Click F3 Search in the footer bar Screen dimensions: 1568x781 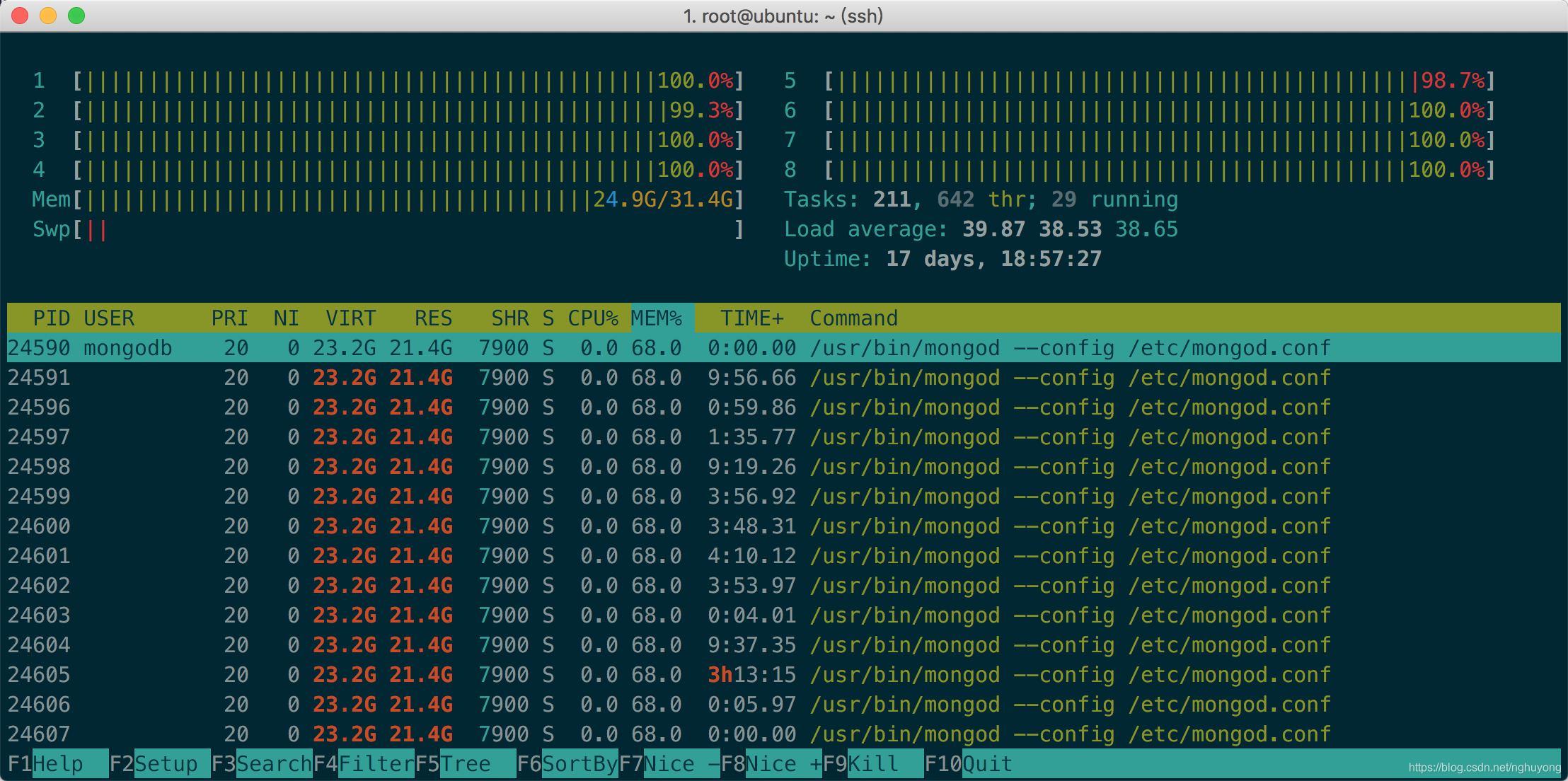coord(261,764)
